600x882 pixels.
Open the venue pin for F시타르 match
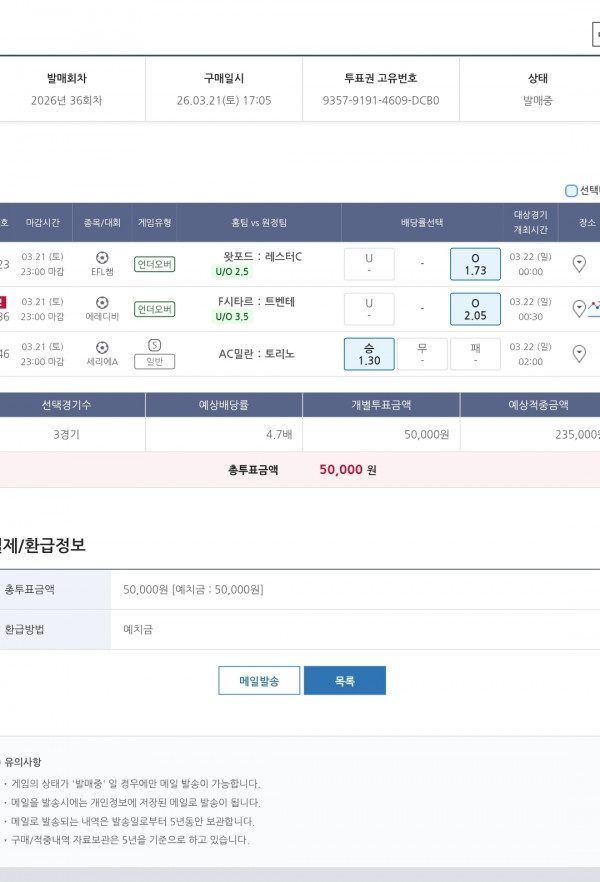click(x=578, y=309)
